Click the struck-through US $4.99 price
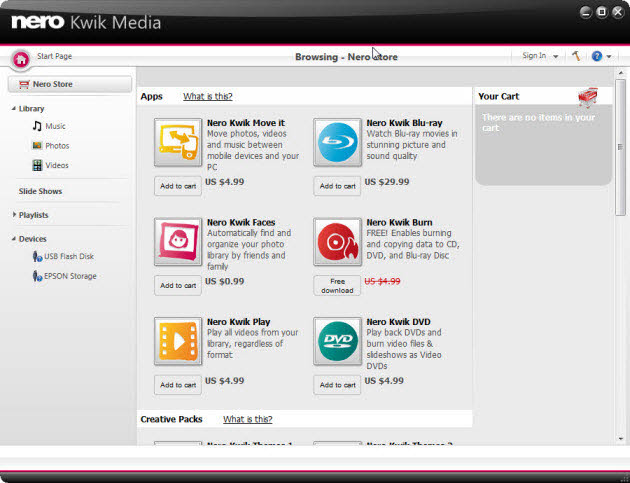Screen dimensions: 630x483 (382, 281)
